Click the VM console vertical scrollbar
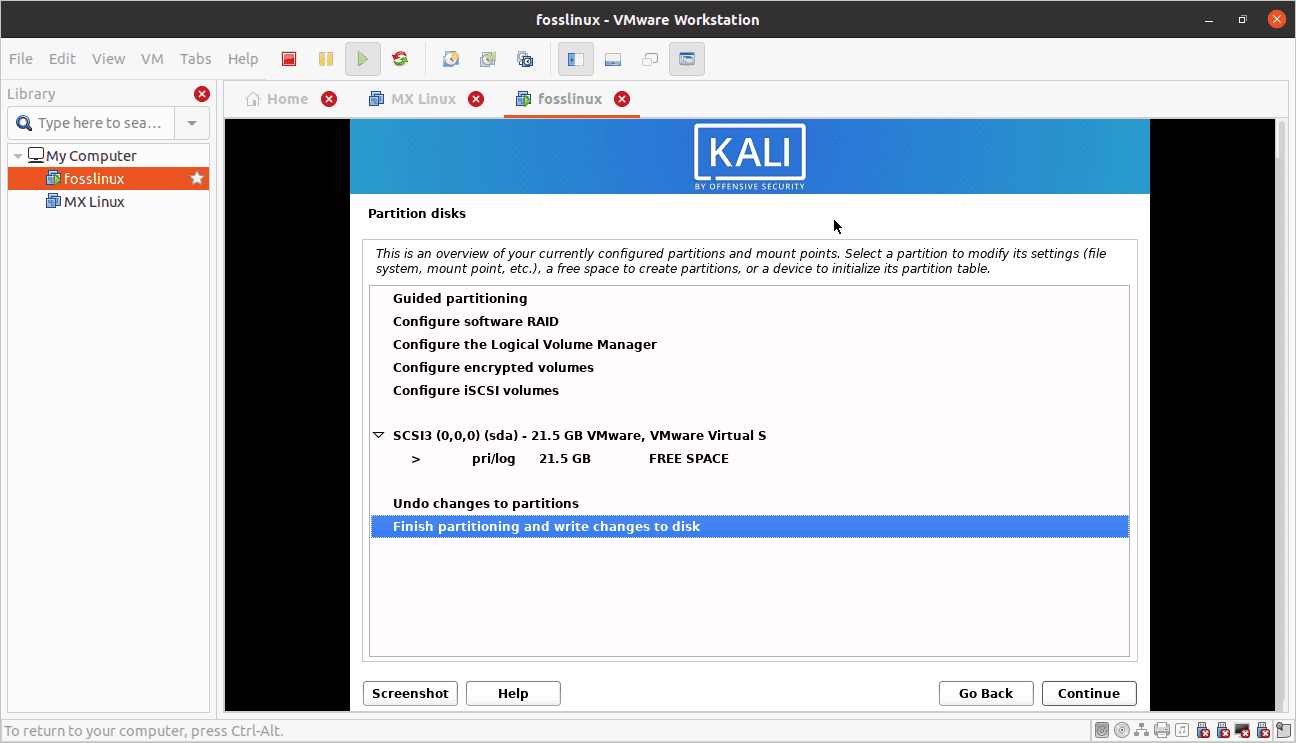Viewport: 1296px width, 743px height. [x=1283, y=415]
